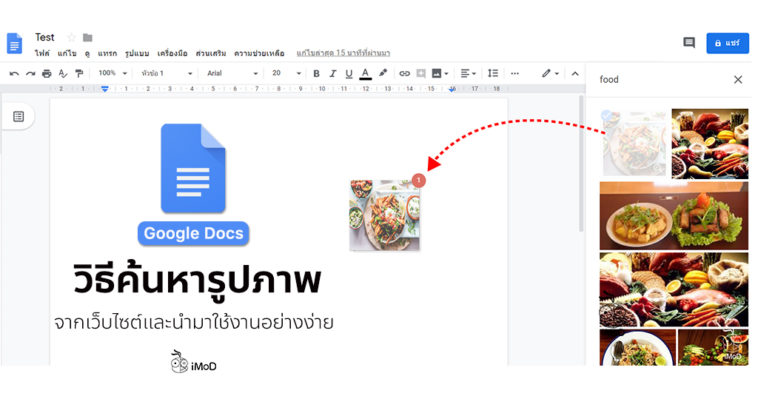The image size is (758, 396).
Task: Open the text alignment dropdown
Action: click(468, 73)
